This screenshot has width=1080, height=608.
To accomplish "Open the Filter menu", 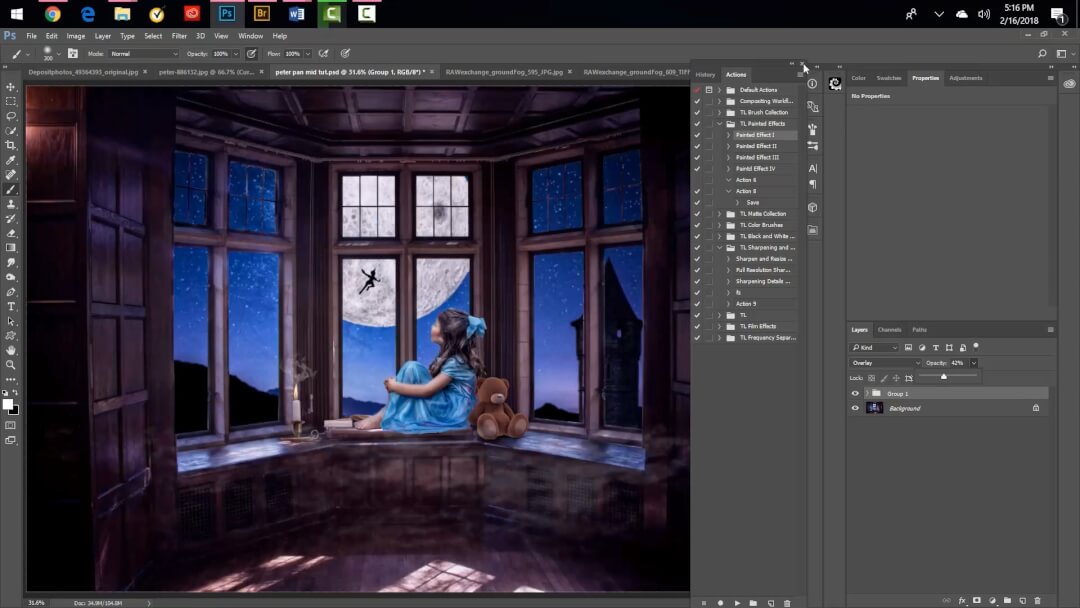I will [179, 36].
